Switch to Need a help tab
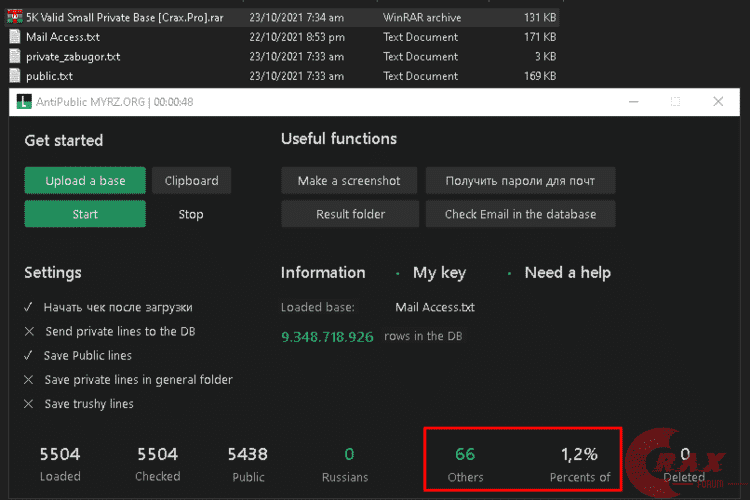Image resolution: width=750 pixels, height=500 pixels. tap(567, 272)
